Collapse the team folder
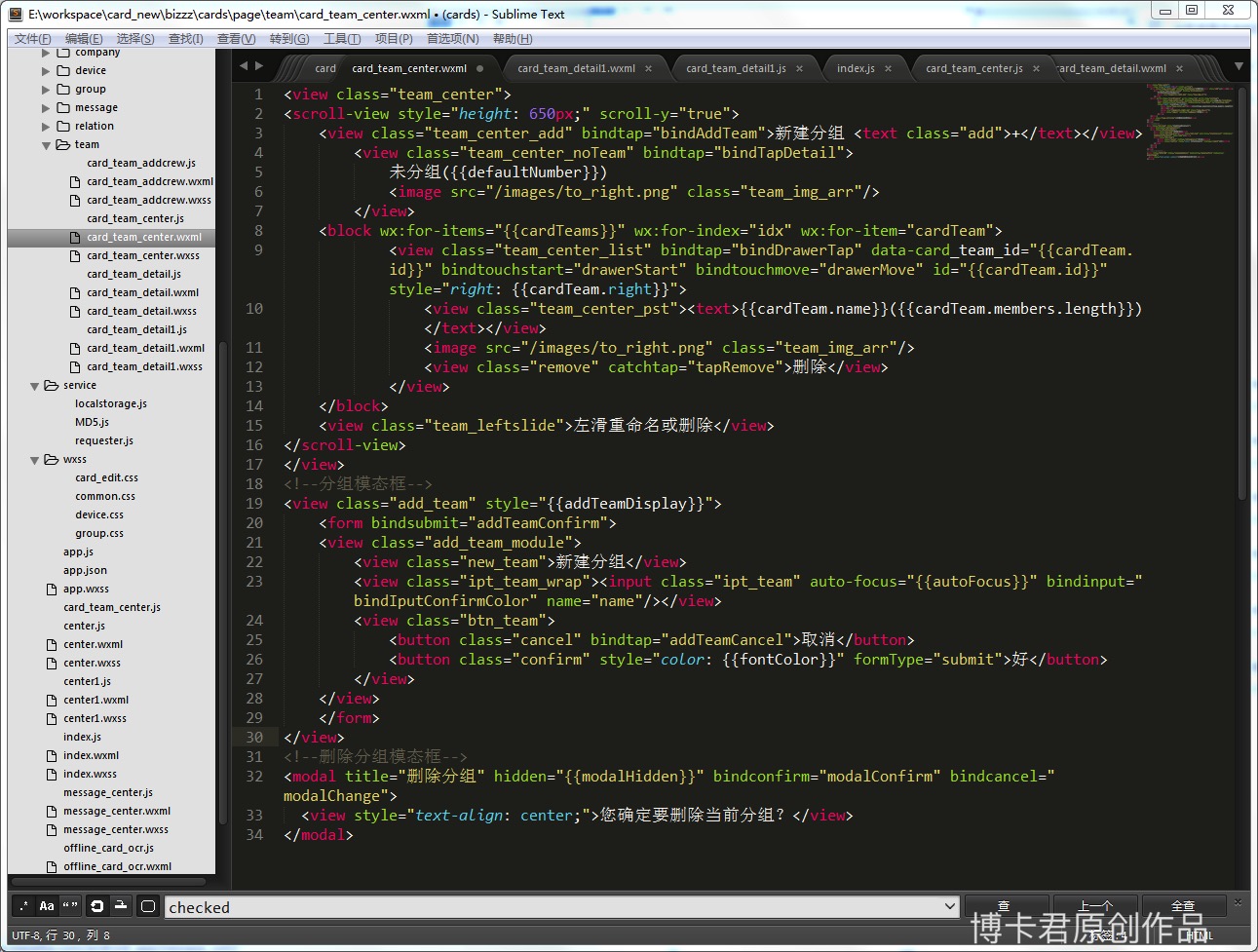The height and width of the screenshot is (952, 1258). click(46, 145)
